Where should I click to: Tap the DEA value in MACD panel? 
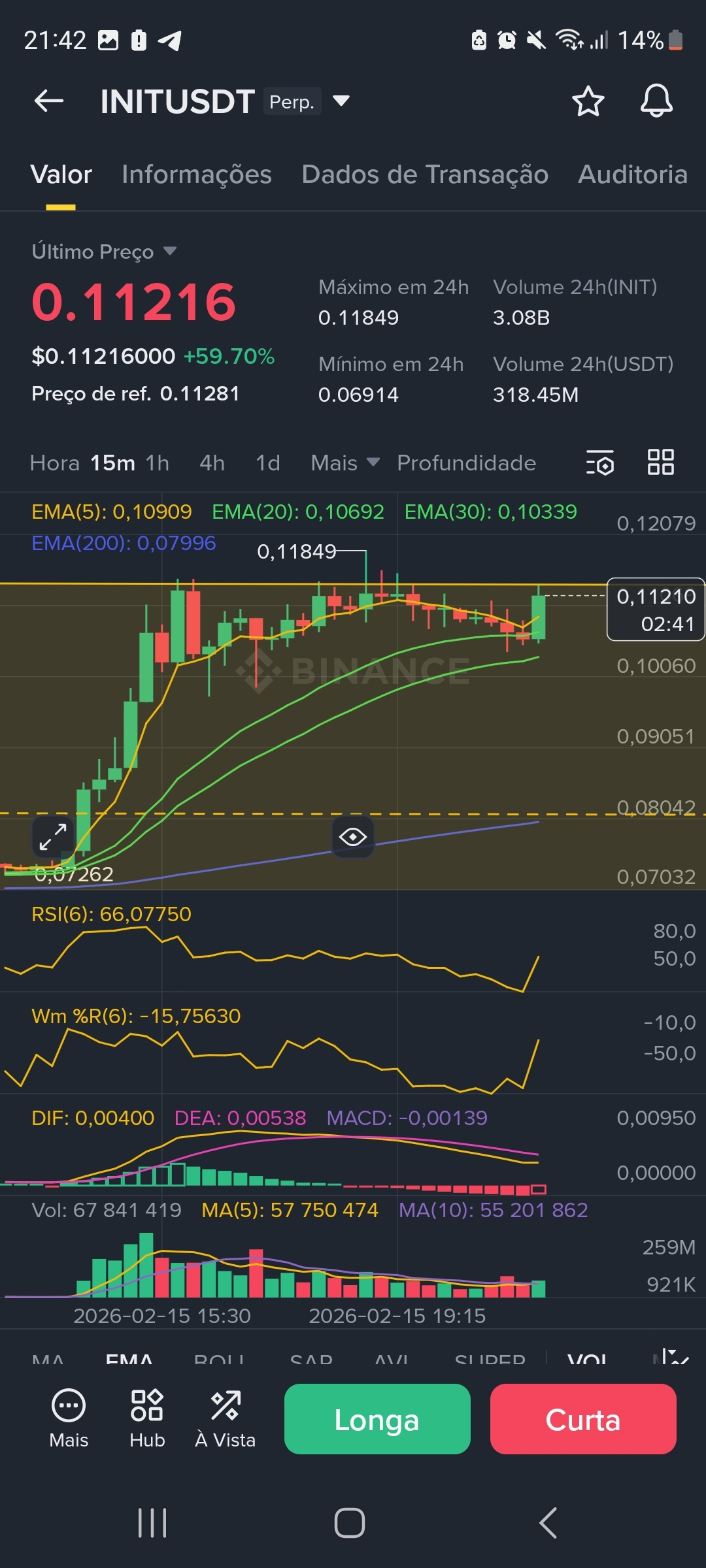coord(240,1118)
